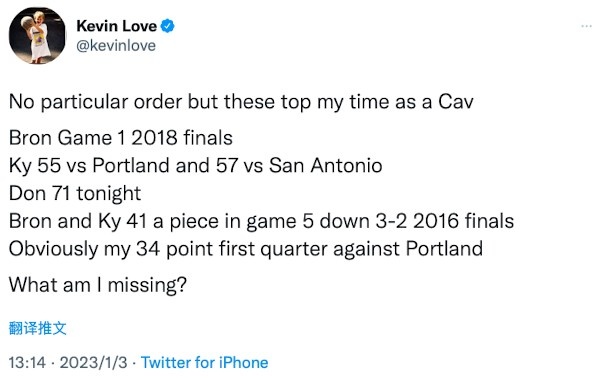616x378 pixels.
Task: Click the 翻译推文 translate tweet link
Action: click(38, 328)
